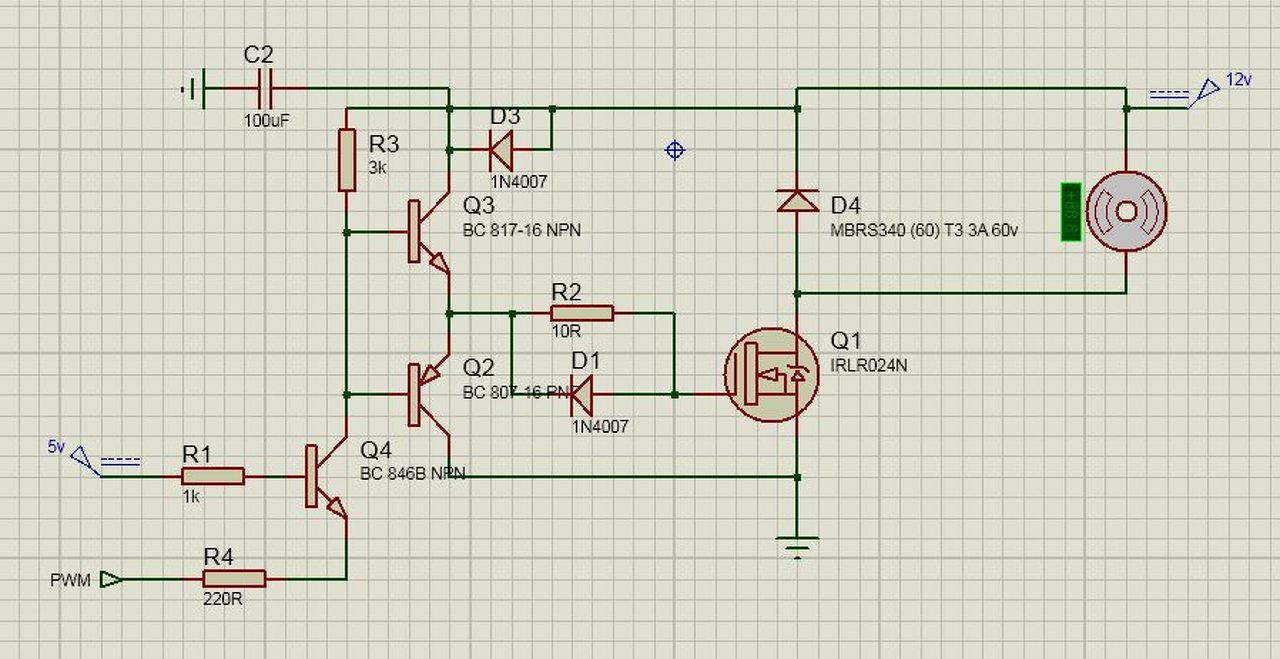Select the diode D3 symbol
The image size is (1280, 659).
500,150
